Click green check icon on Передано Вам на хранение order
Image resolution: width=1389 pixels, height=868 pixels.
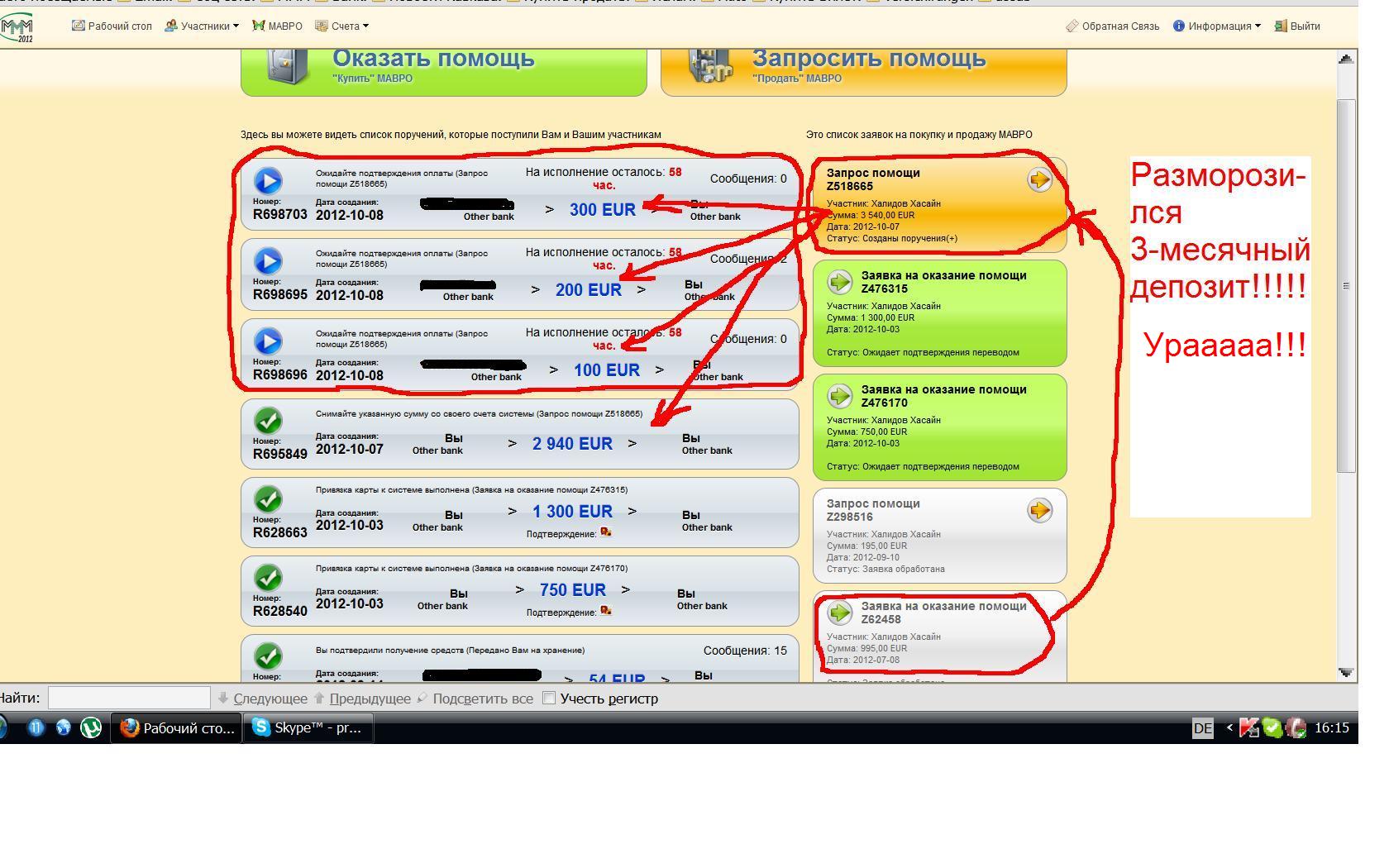pyautogui.click(x=268, y=656)
